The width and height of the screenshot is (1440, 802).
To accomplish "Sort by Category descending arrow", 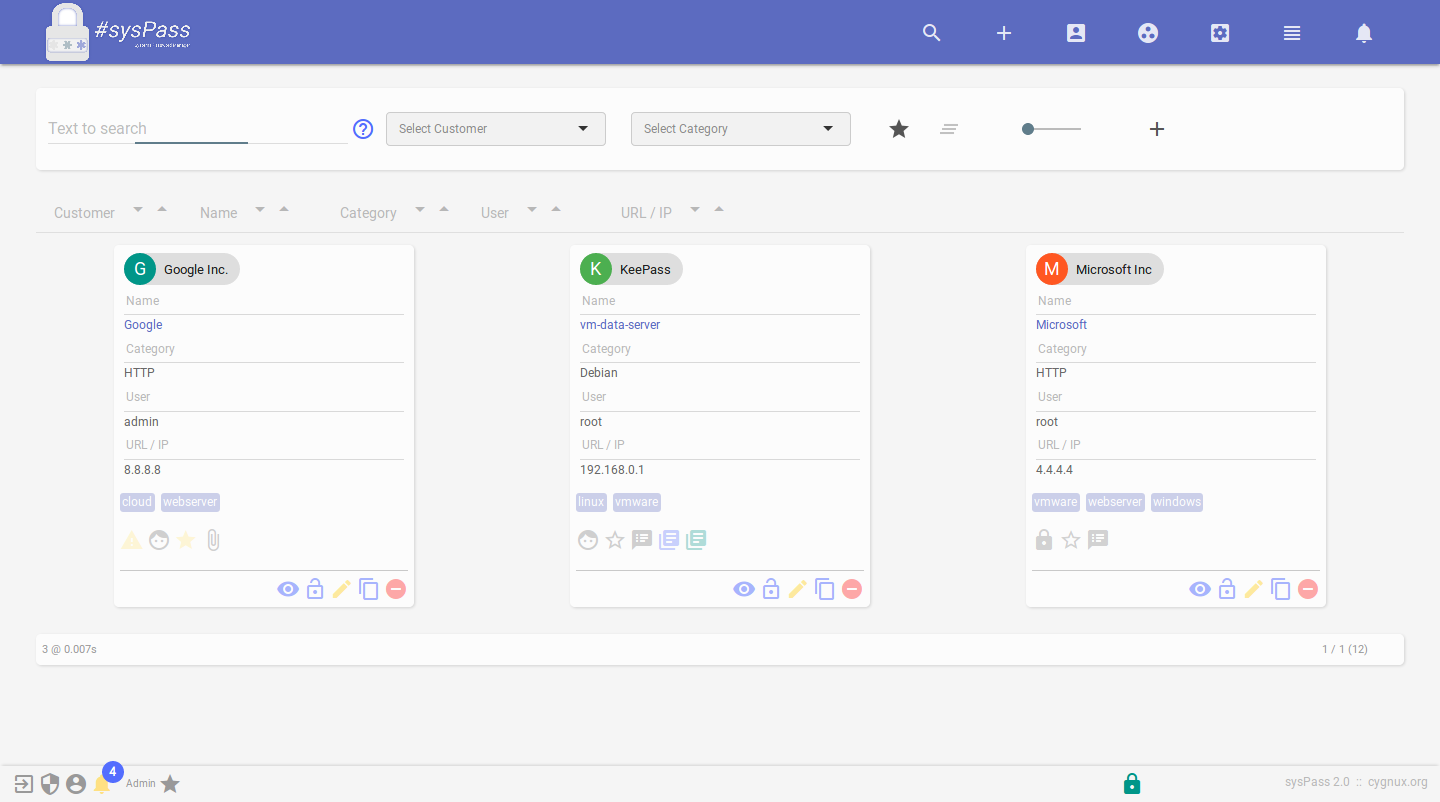I will 420,209.
